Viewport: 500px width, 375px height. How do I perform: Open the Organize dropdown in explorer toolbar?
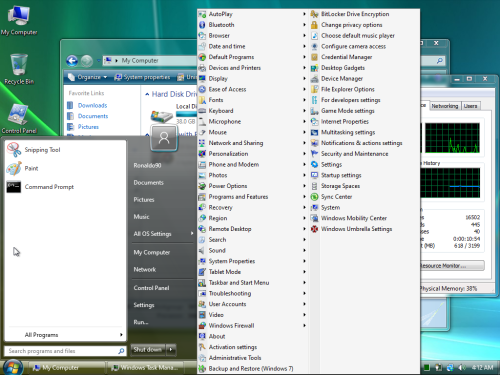coord(87,77)
